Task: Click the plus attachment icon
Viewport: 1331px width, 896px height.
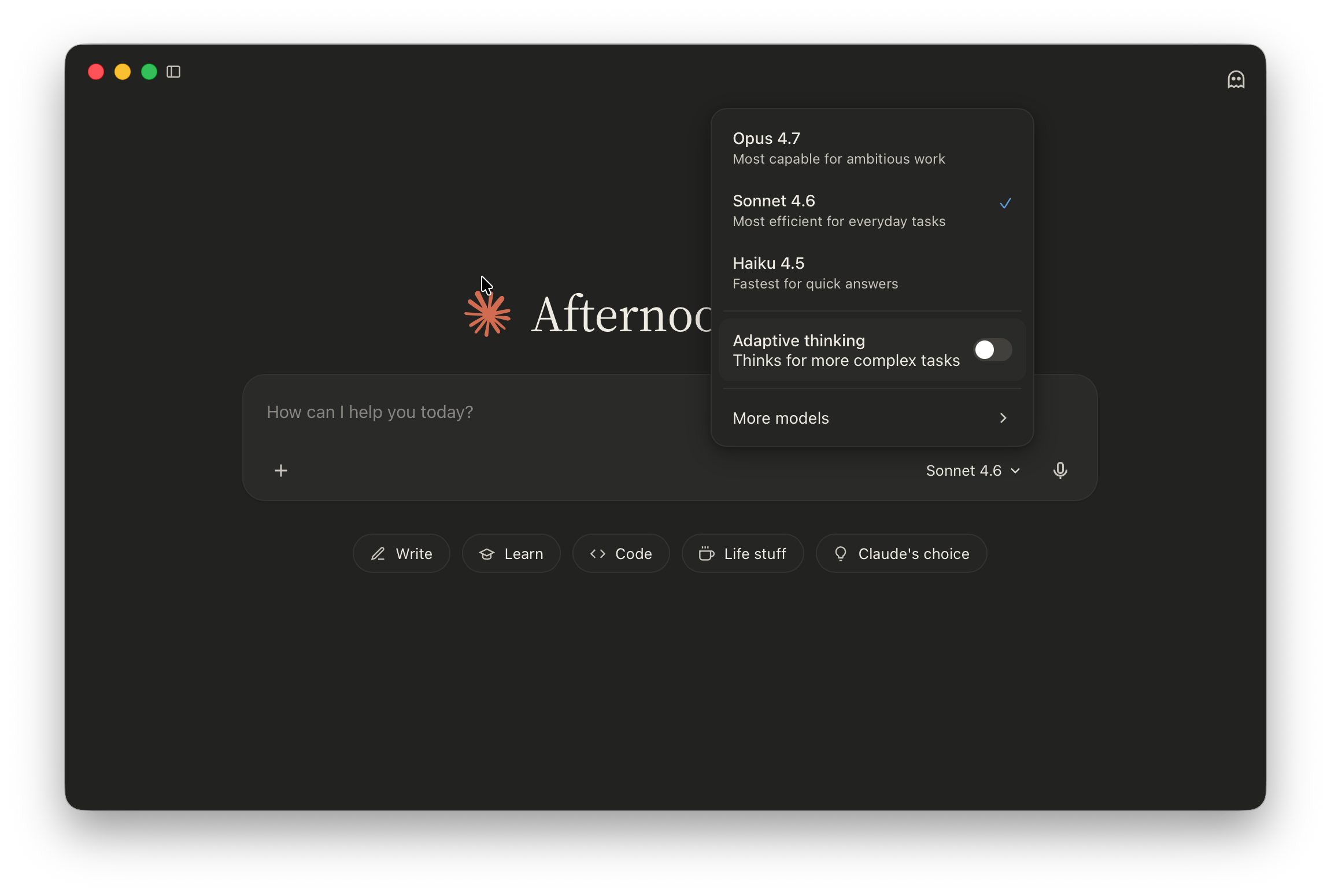Action: pyautogui.click(x=281, y=471)
